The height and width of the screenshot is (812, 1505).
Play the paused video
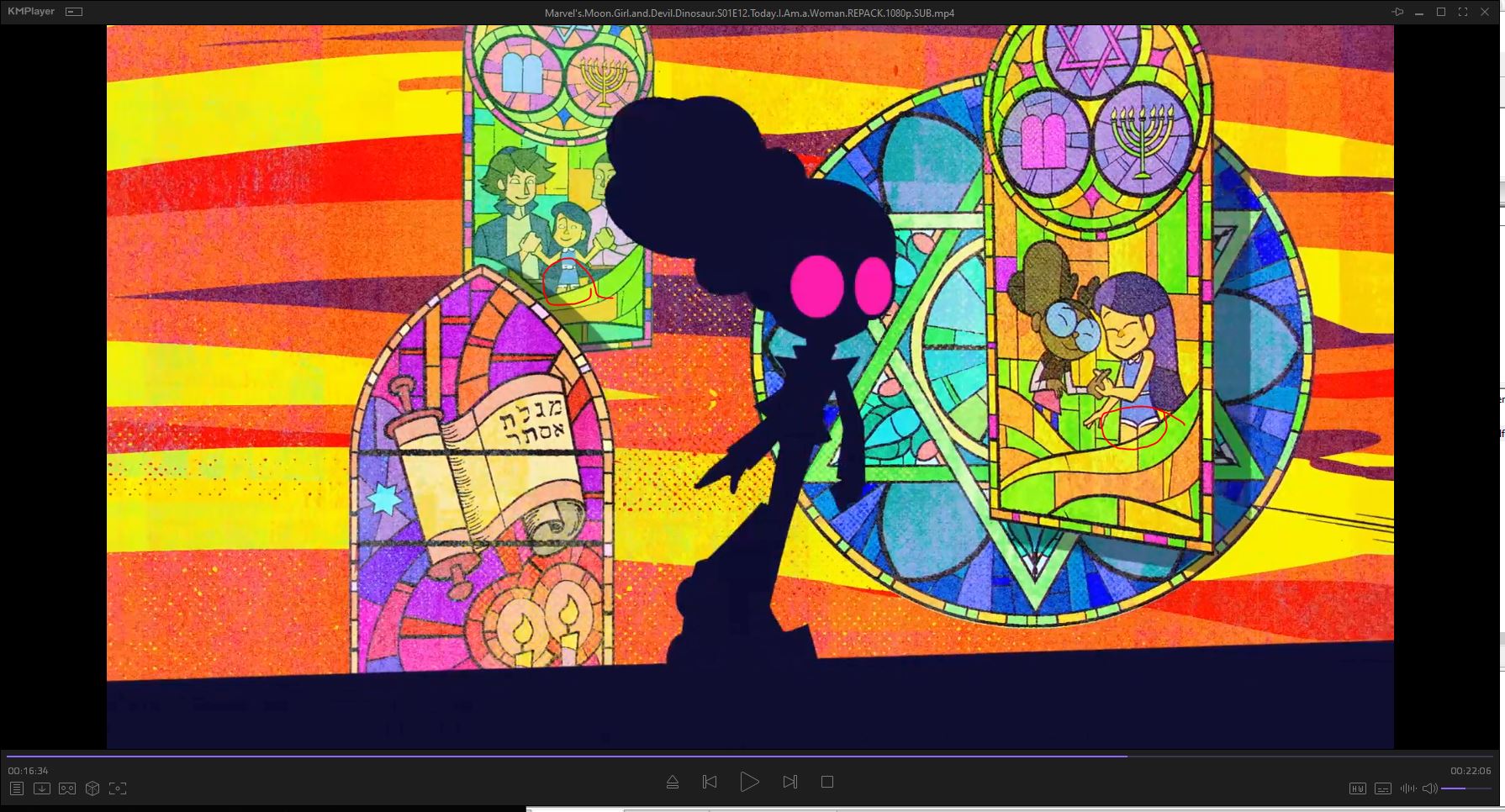[749, 783]
